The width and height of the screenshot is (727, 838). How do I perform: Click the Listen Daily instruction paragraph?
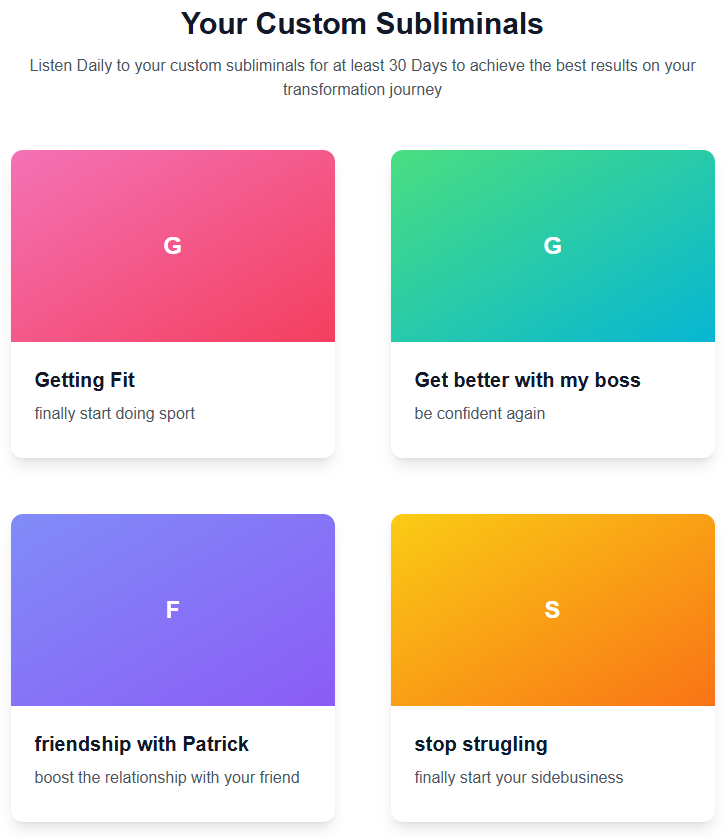coord(362,77)
